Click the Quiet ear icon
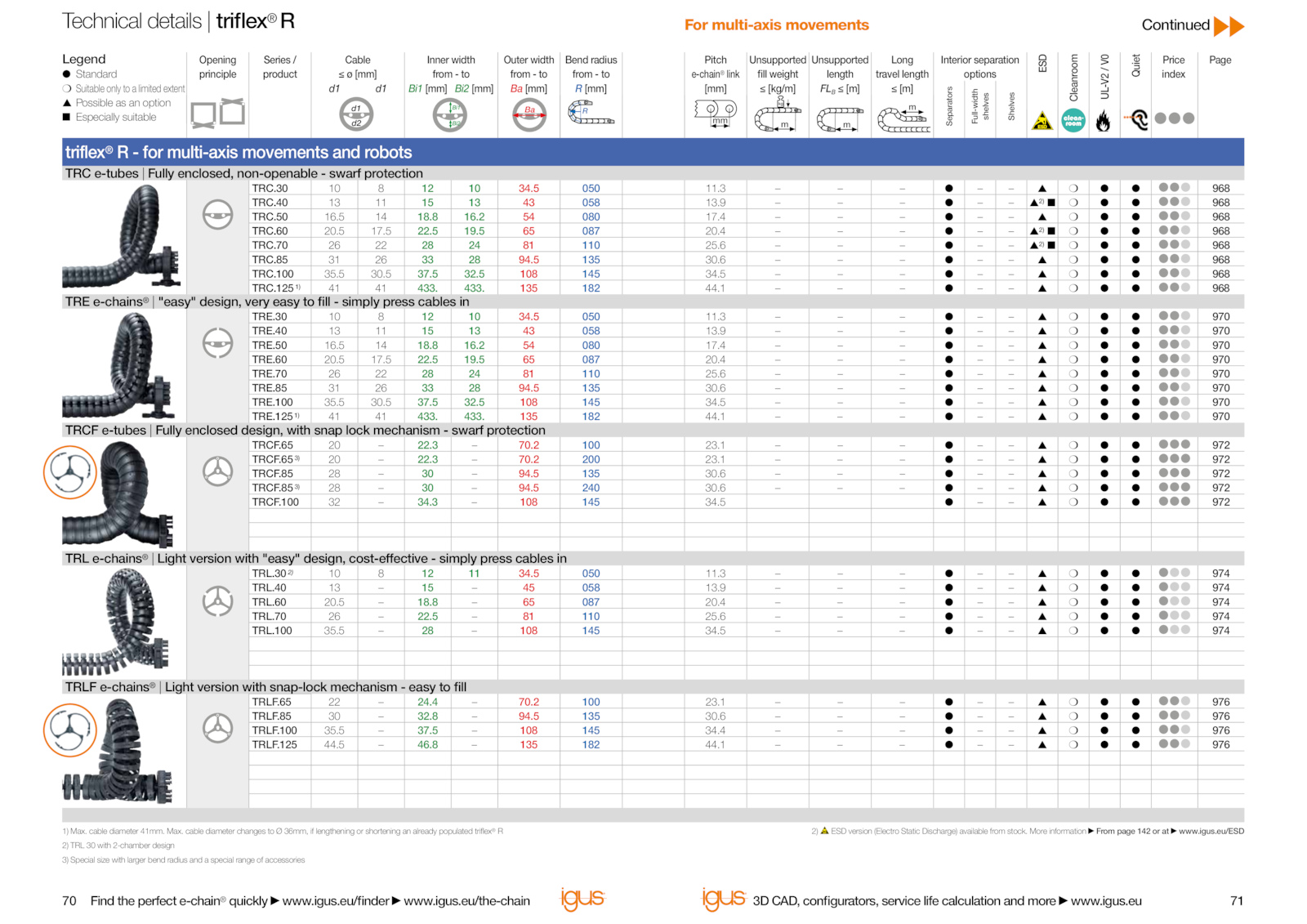 1136,119
